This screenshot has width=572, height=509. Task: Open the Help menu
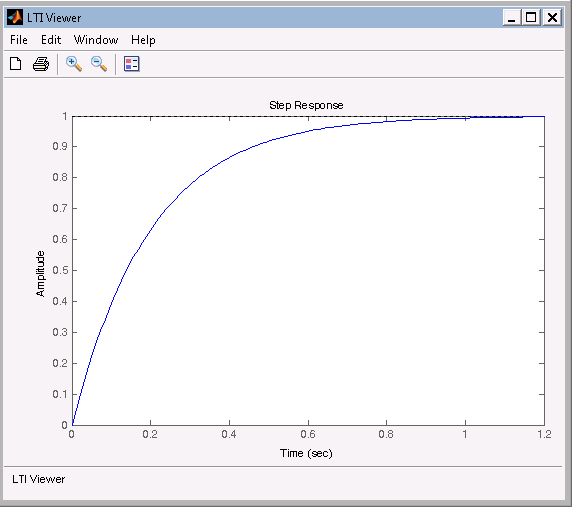(143, 40)
